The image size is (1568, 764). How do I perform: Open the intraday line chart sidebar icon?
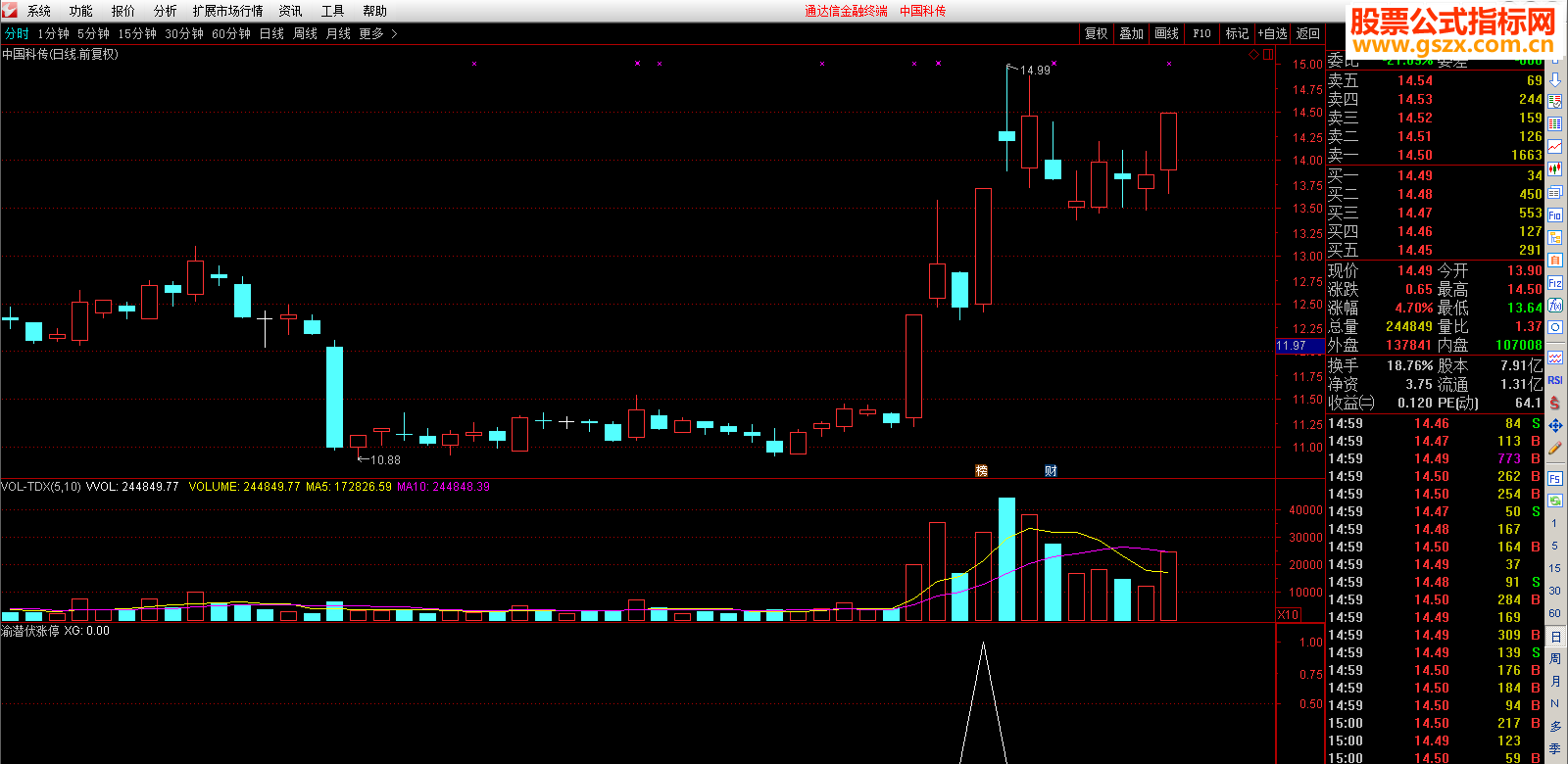coord(1555,146)
